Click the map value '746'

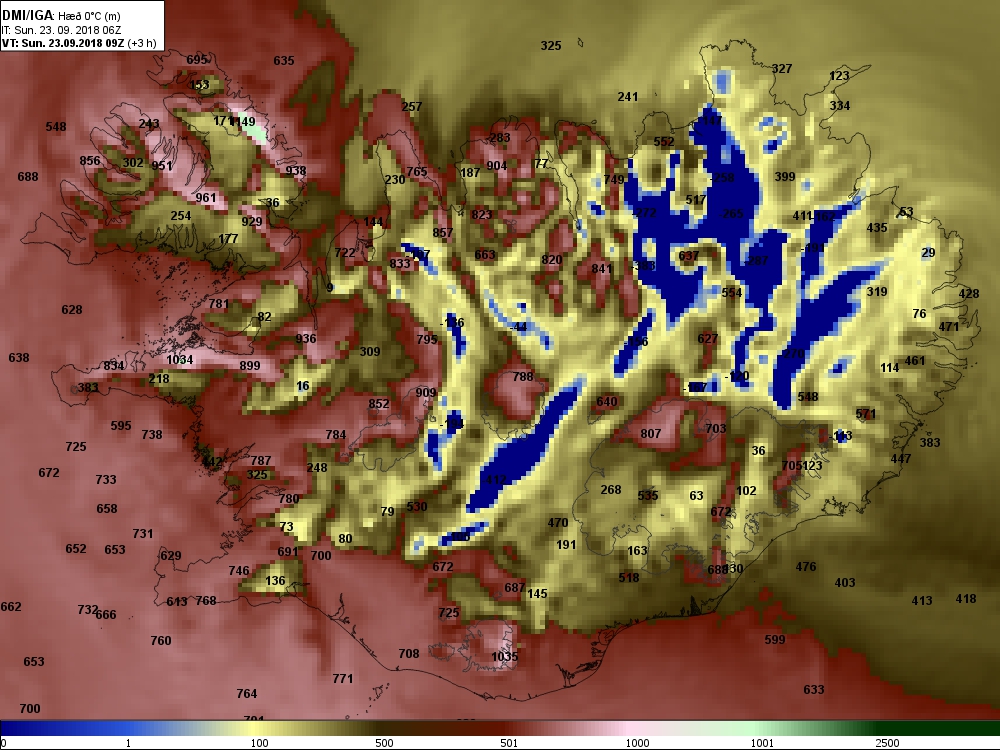tap(239, 571)
